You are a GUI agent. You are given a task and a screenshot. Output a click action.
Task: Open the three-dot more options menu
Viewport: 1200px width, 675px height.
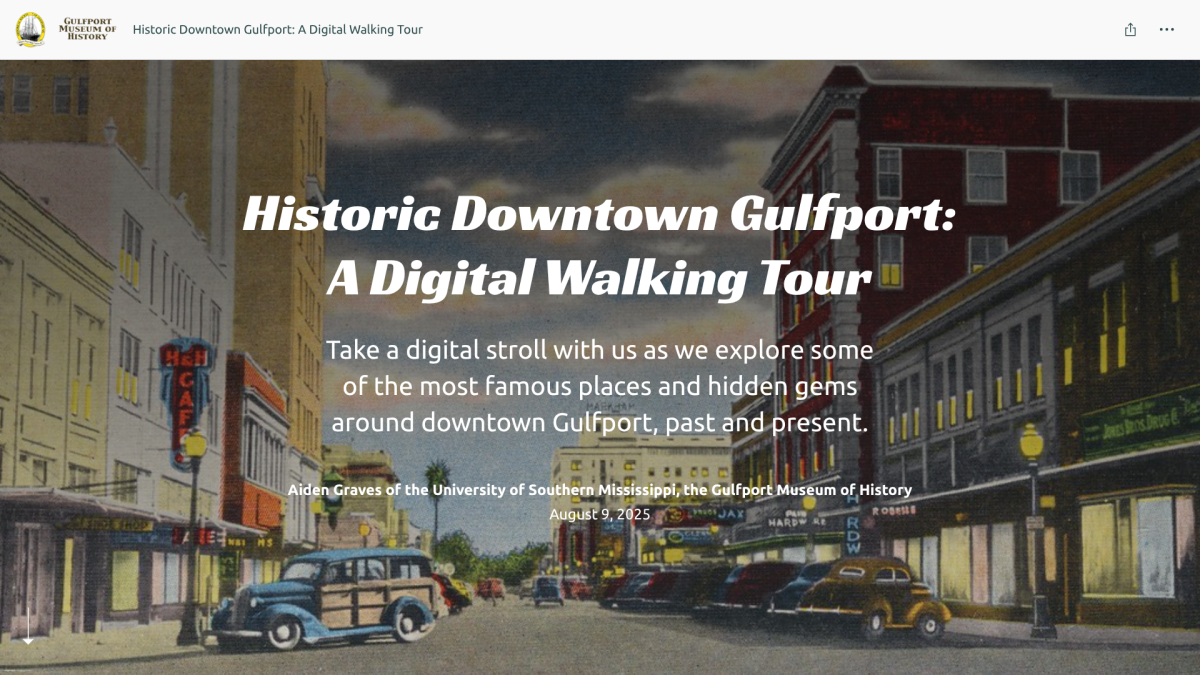tap(1166, 30)
